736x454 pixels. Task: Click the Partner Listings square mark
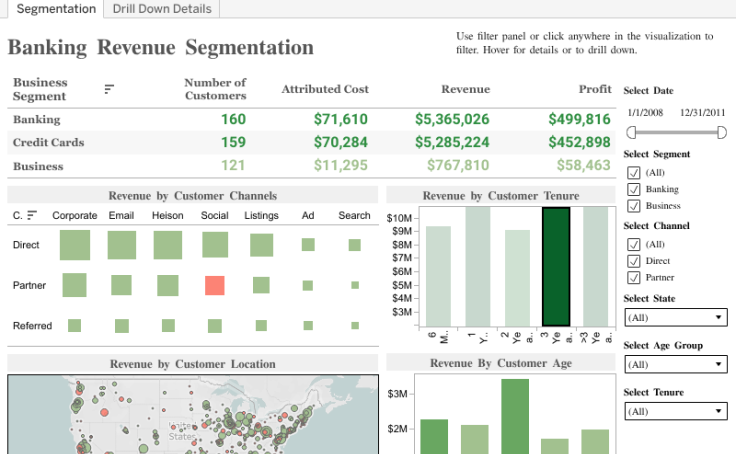pos(261,285)
